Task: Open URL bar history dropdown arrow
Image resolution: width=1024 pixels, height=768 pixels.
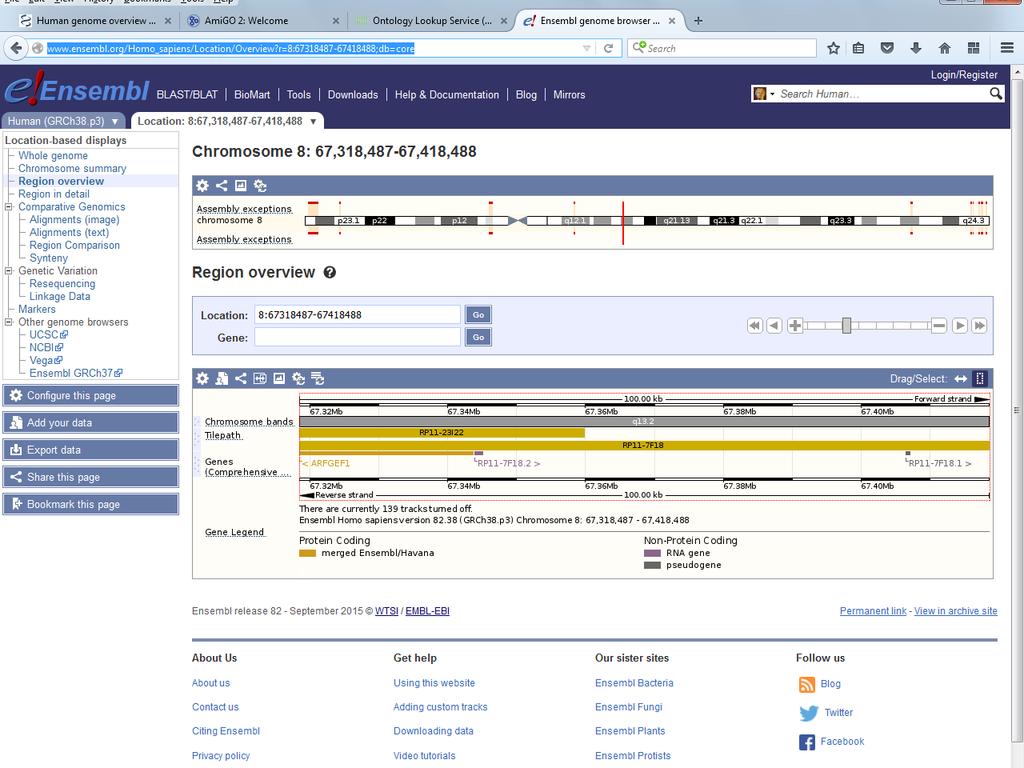Action: pos(586,48)
